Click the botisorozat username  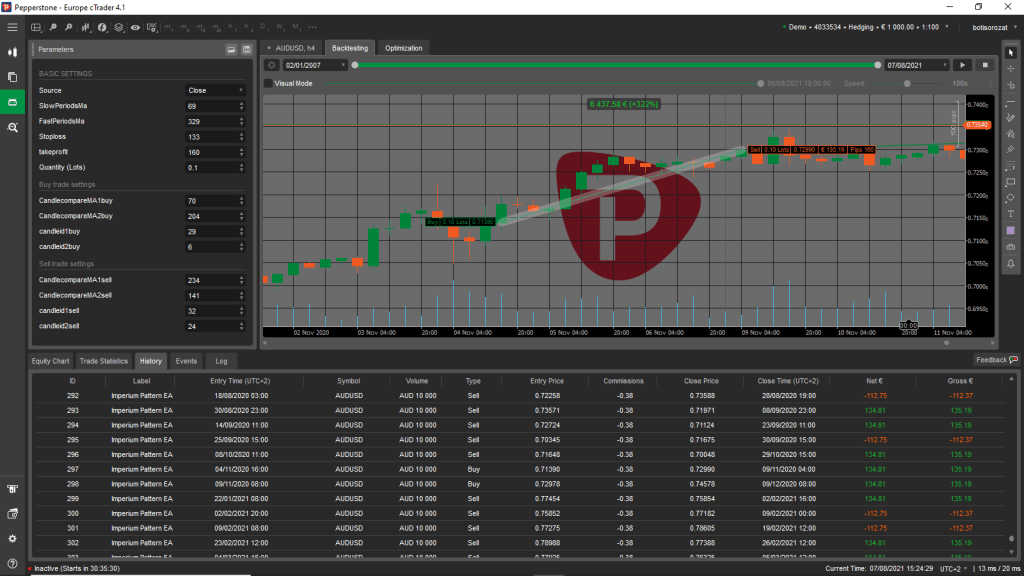[x=992, y=27]
